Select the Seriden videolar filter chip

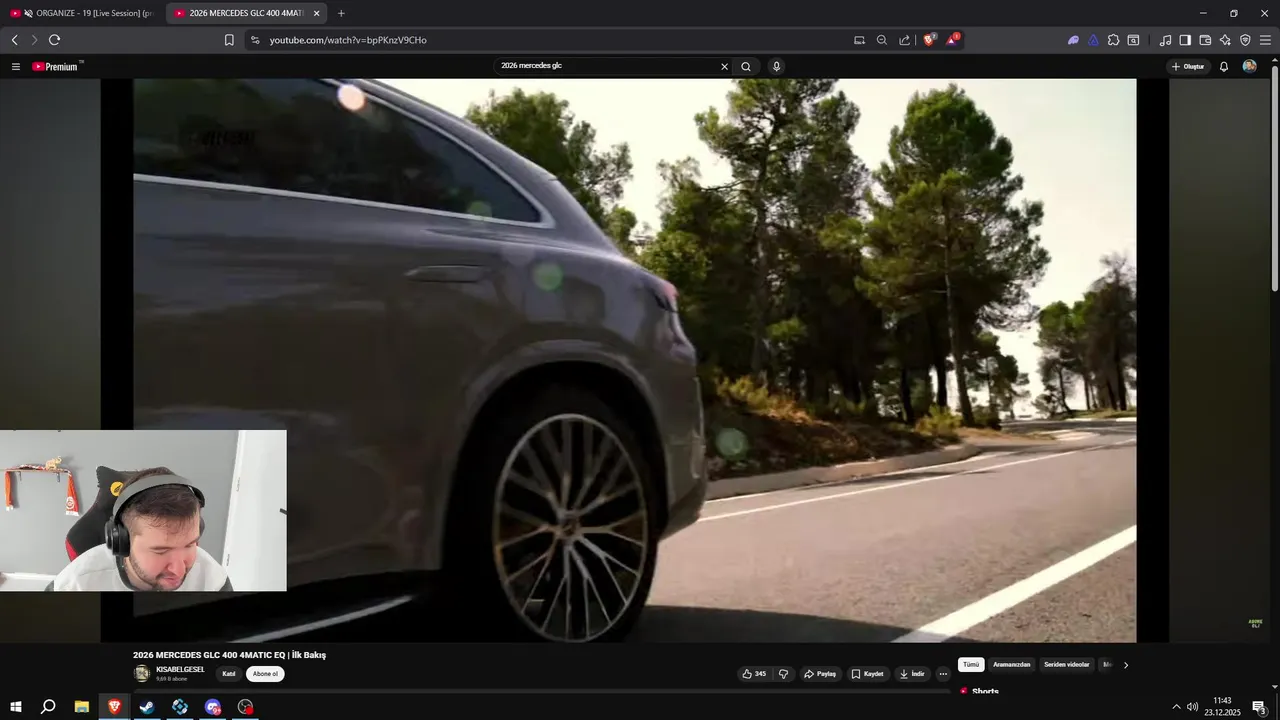click(1067, 665)
